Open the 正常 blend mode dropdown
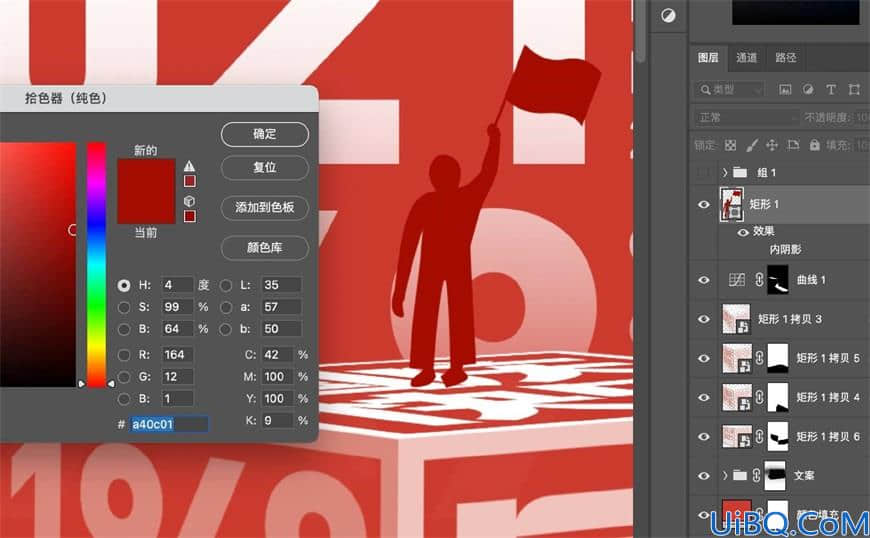 pyautogui.click(x=746, y=117)
